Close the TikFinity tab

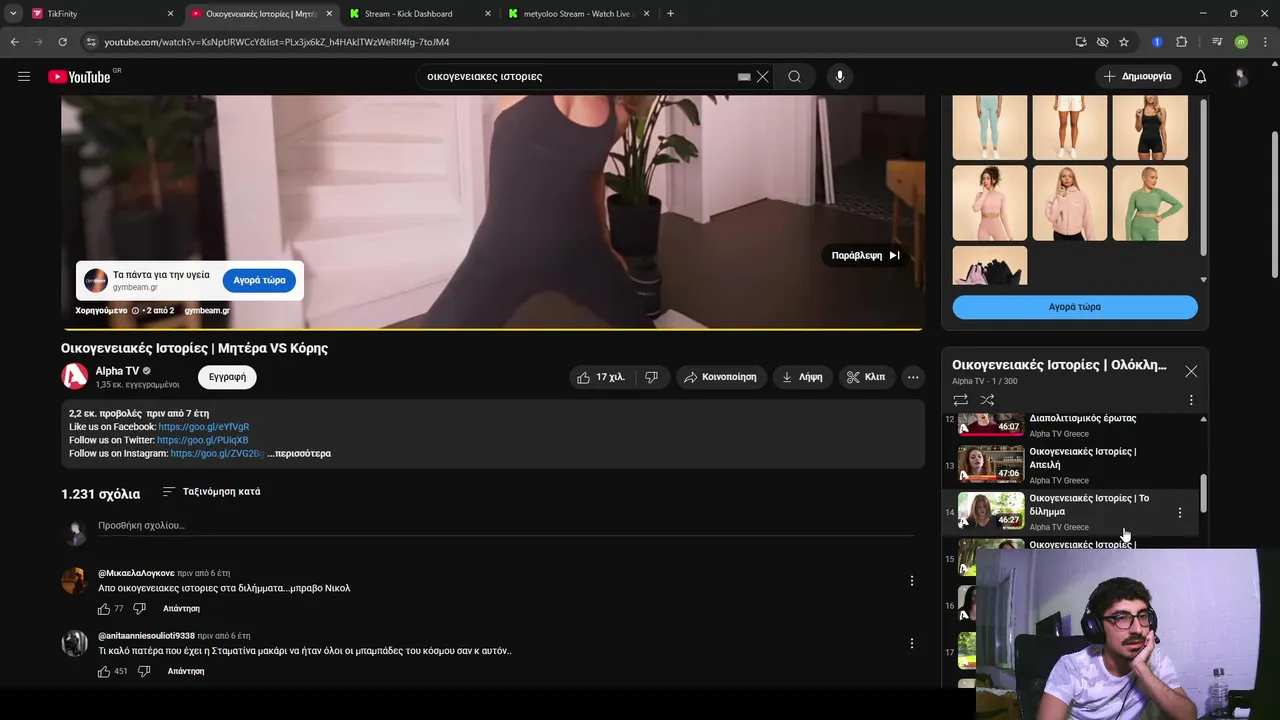170,14
